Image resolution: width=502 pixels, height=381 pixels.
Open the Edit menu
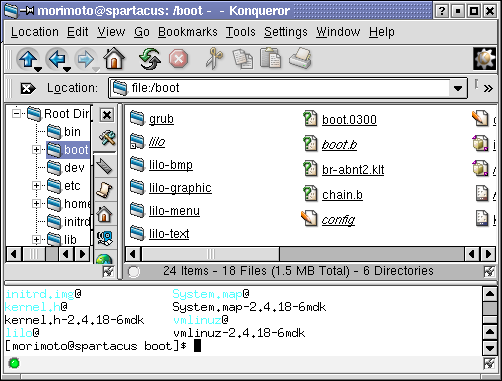point(78,32)
